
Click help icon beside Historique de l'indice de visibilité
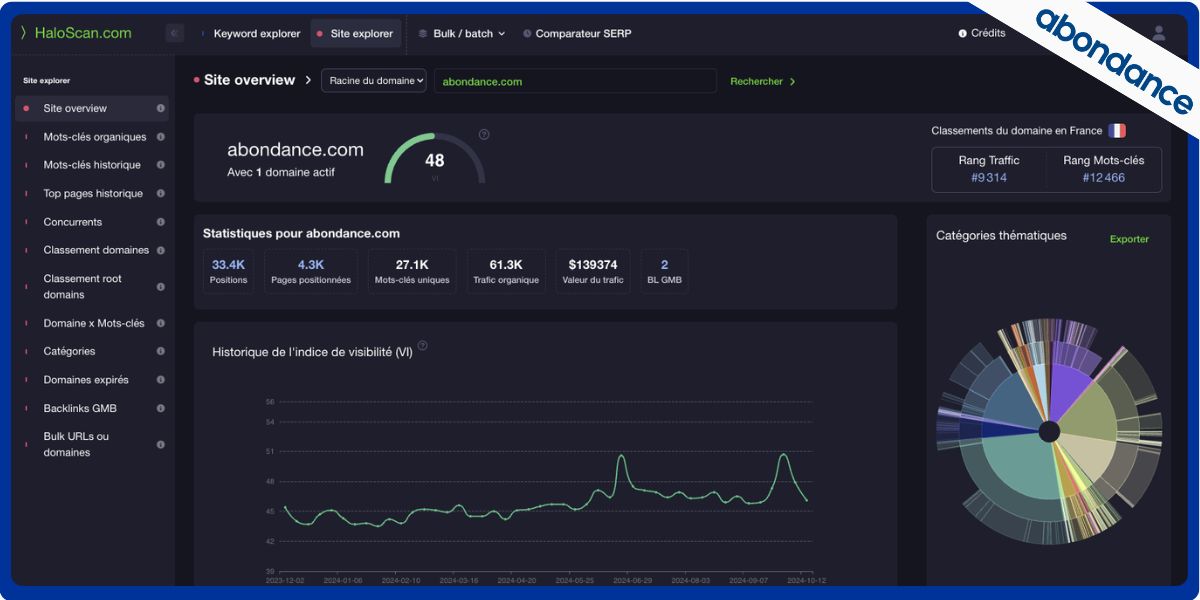coord(422,346)
